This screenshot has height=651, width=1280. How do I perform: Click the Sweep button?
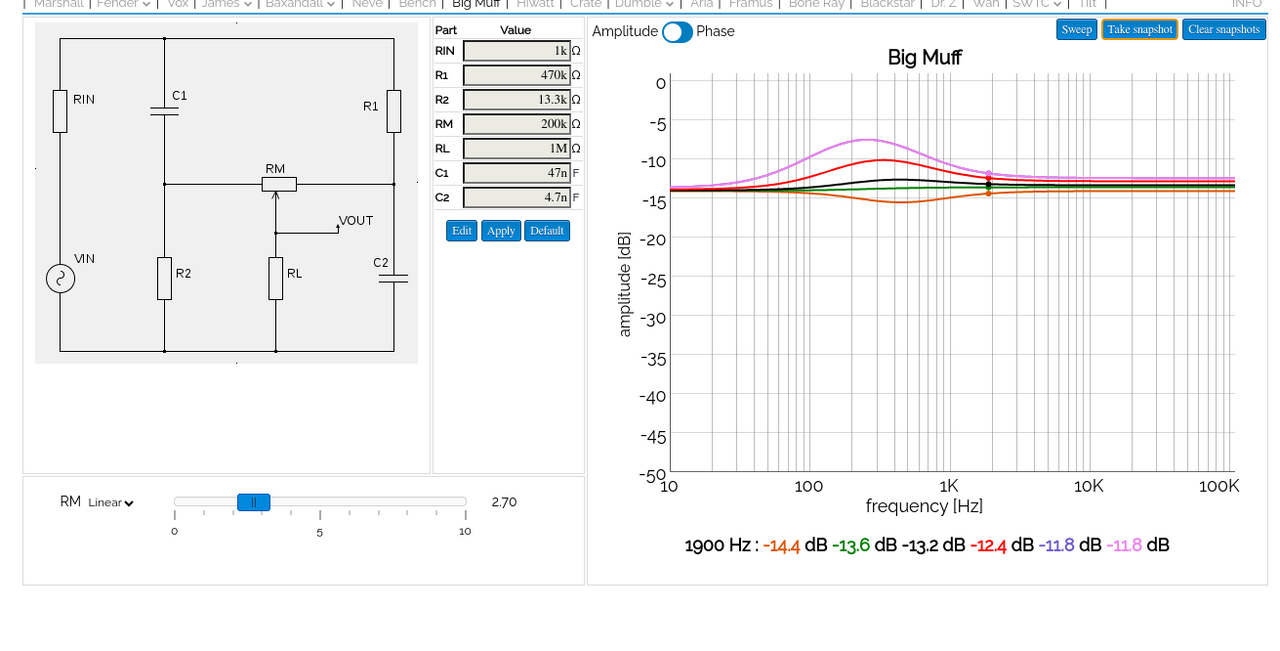pyautogui.click(x=1076, y=30)
